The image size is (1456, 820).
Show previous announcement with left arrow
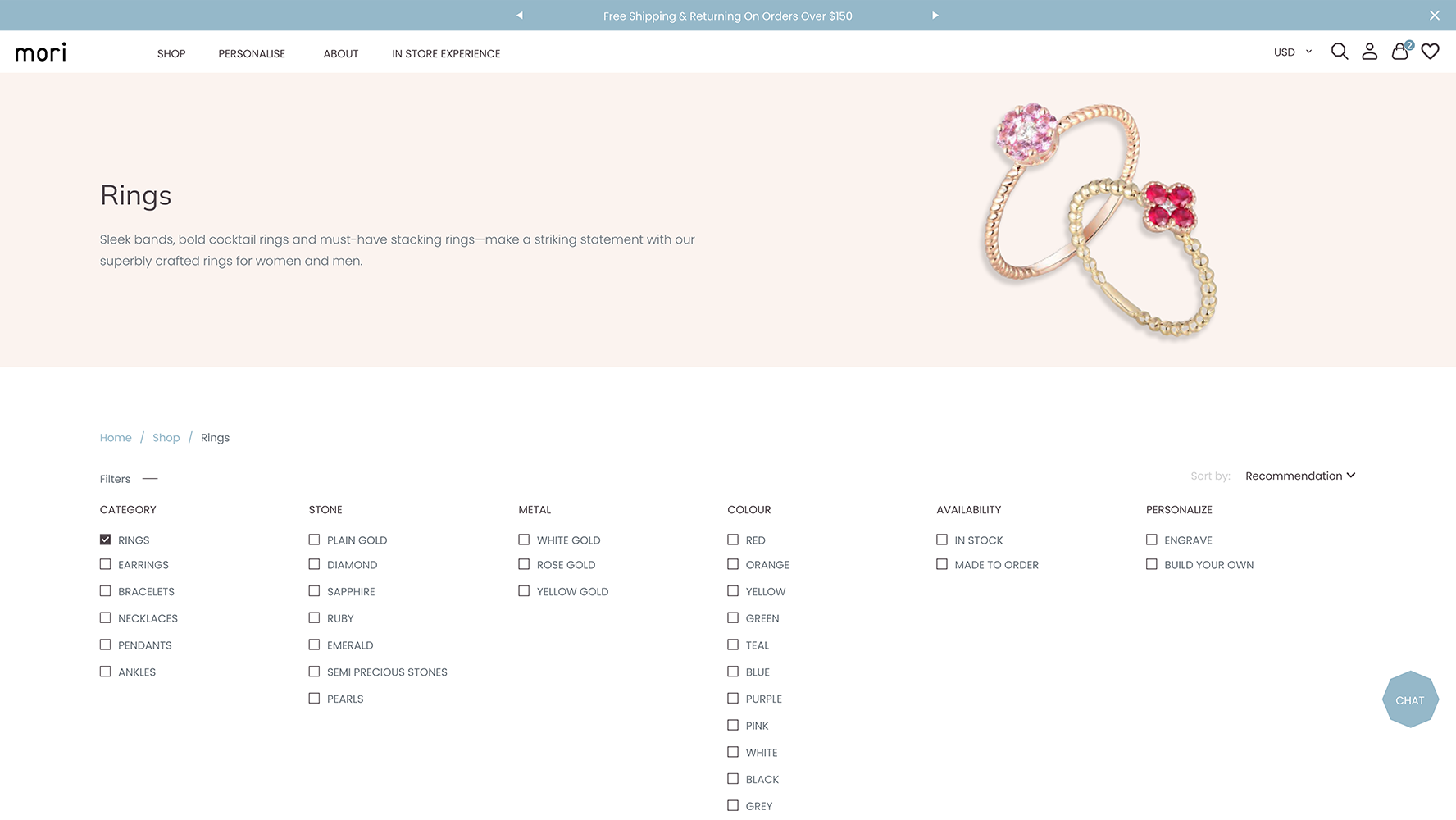pos(520,16)
